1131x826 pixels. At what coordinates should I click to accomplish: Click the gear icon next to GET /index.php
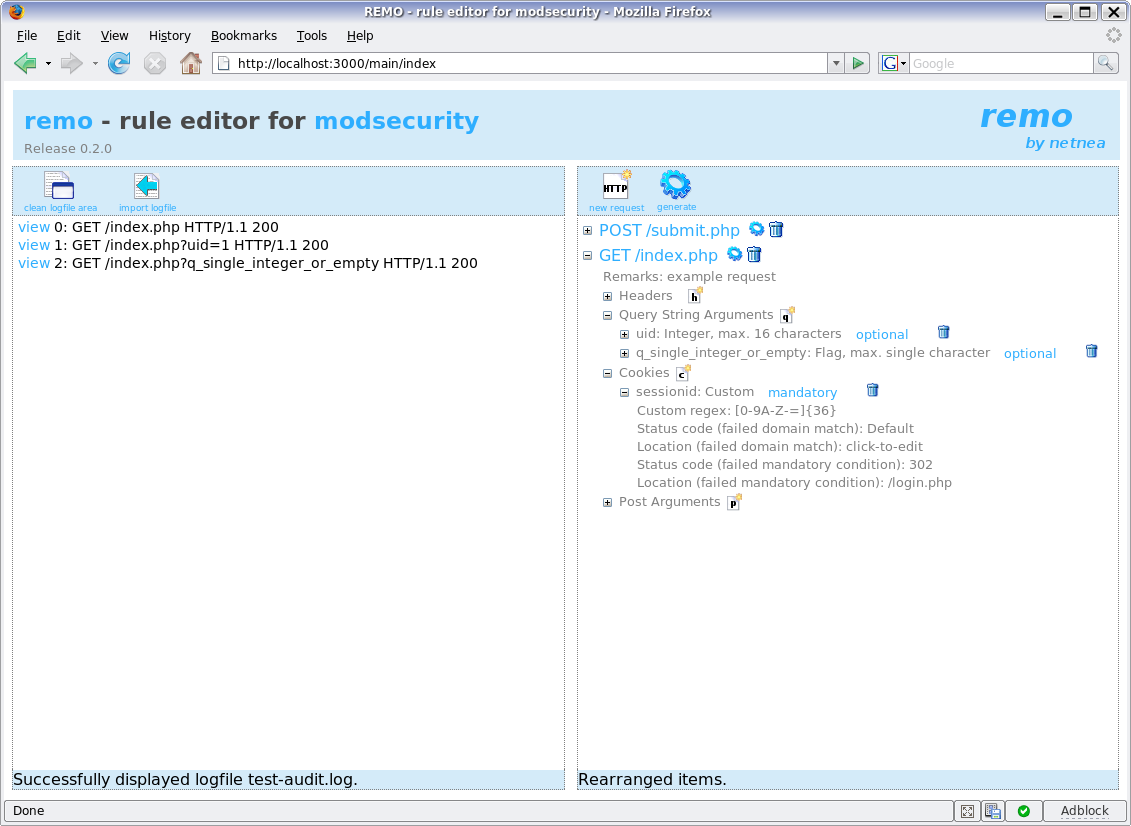click(734, 254)
